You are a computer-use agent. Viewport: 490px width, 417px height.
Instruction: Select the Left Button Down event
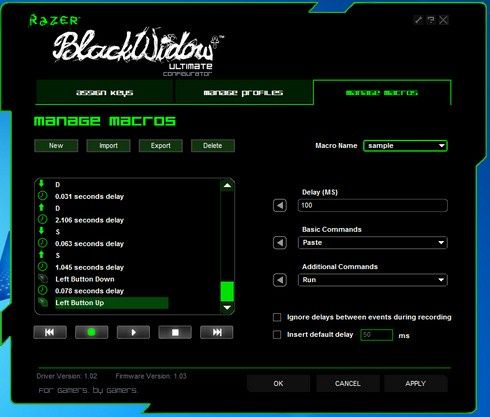[x=85, y=279]
